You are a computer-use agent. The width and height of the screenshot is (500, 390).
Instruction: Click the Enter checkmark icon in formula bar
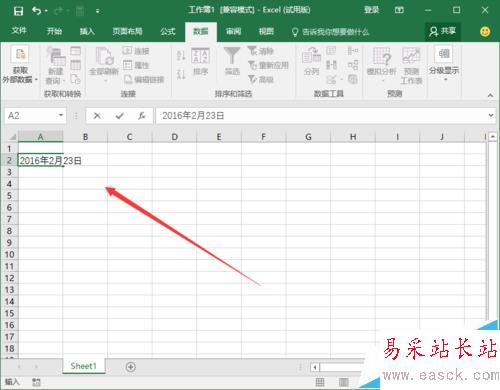(x=119, y=116)
